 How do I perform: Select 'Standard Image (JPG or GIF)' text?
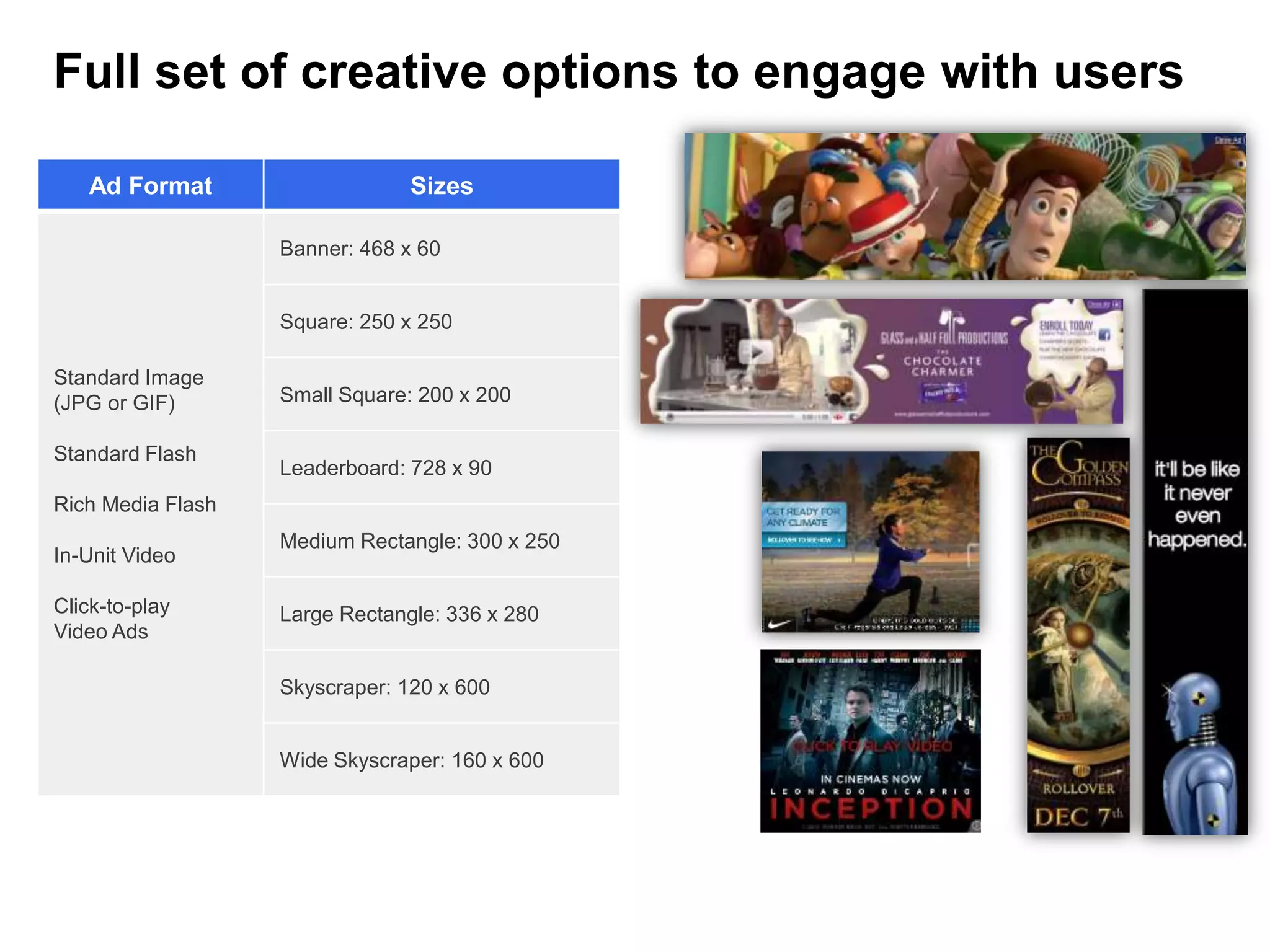[128, 390]
